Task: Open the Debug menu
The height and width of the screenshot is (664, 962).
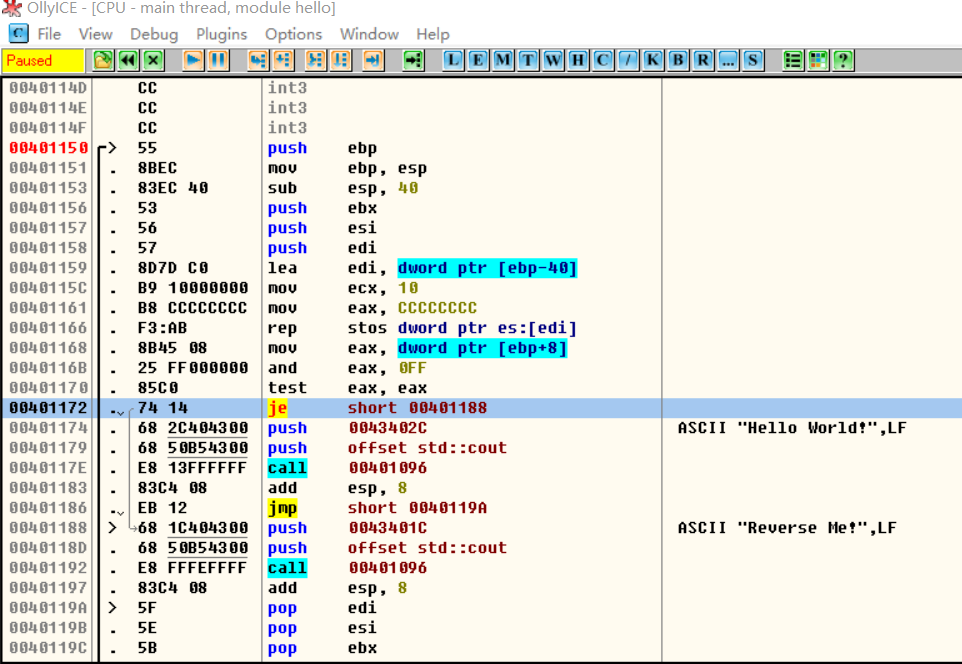Action: click(x=154, y=34)
